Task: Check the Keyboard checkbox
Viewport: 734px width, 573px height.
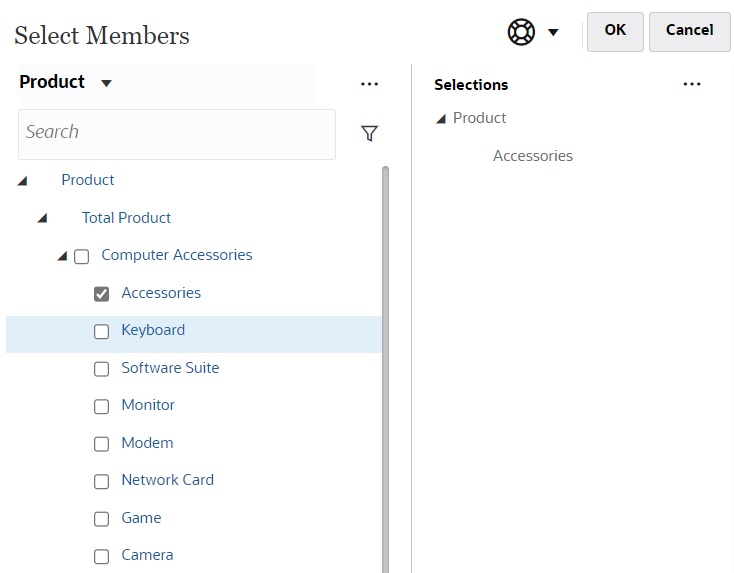Action: click(x=101, y=331)
